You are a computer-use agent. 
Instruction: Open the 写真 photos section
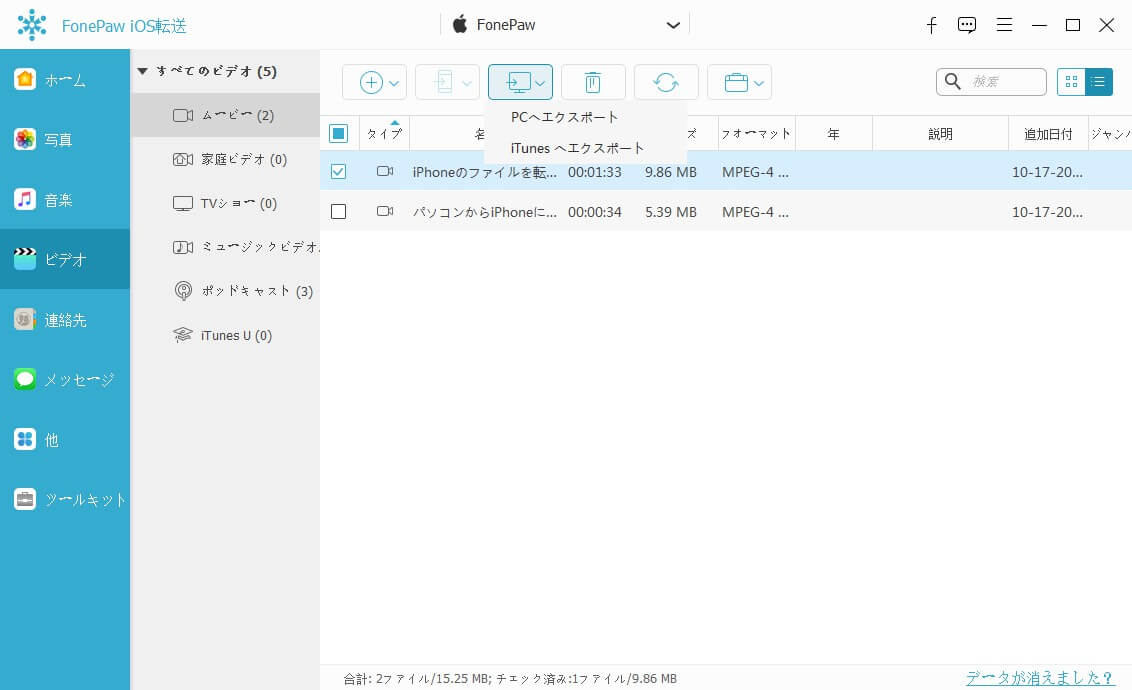point(65,139)
